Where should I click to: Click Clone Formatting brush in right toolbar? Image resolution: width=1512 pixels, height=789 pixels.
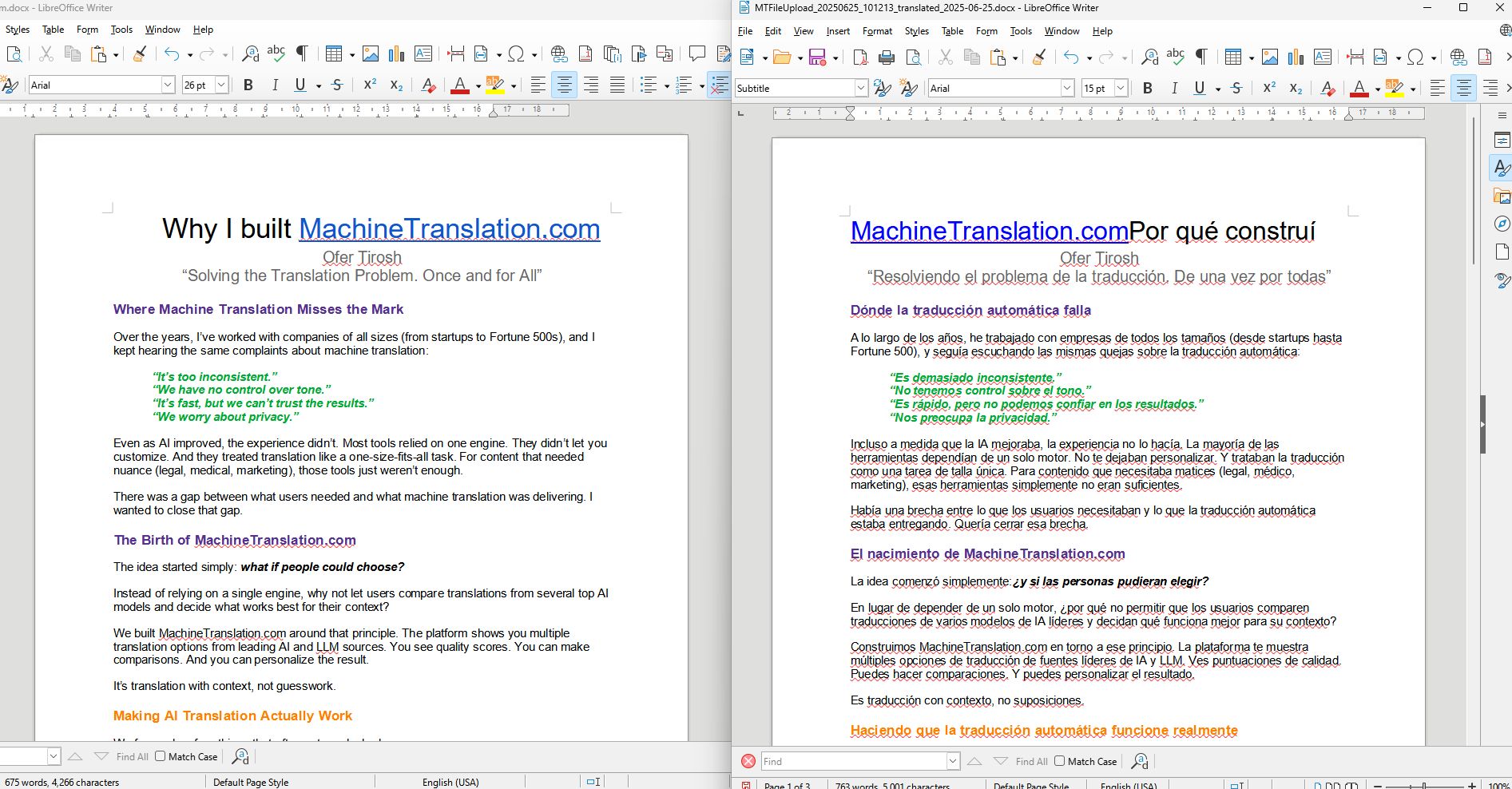point(1038,57)
